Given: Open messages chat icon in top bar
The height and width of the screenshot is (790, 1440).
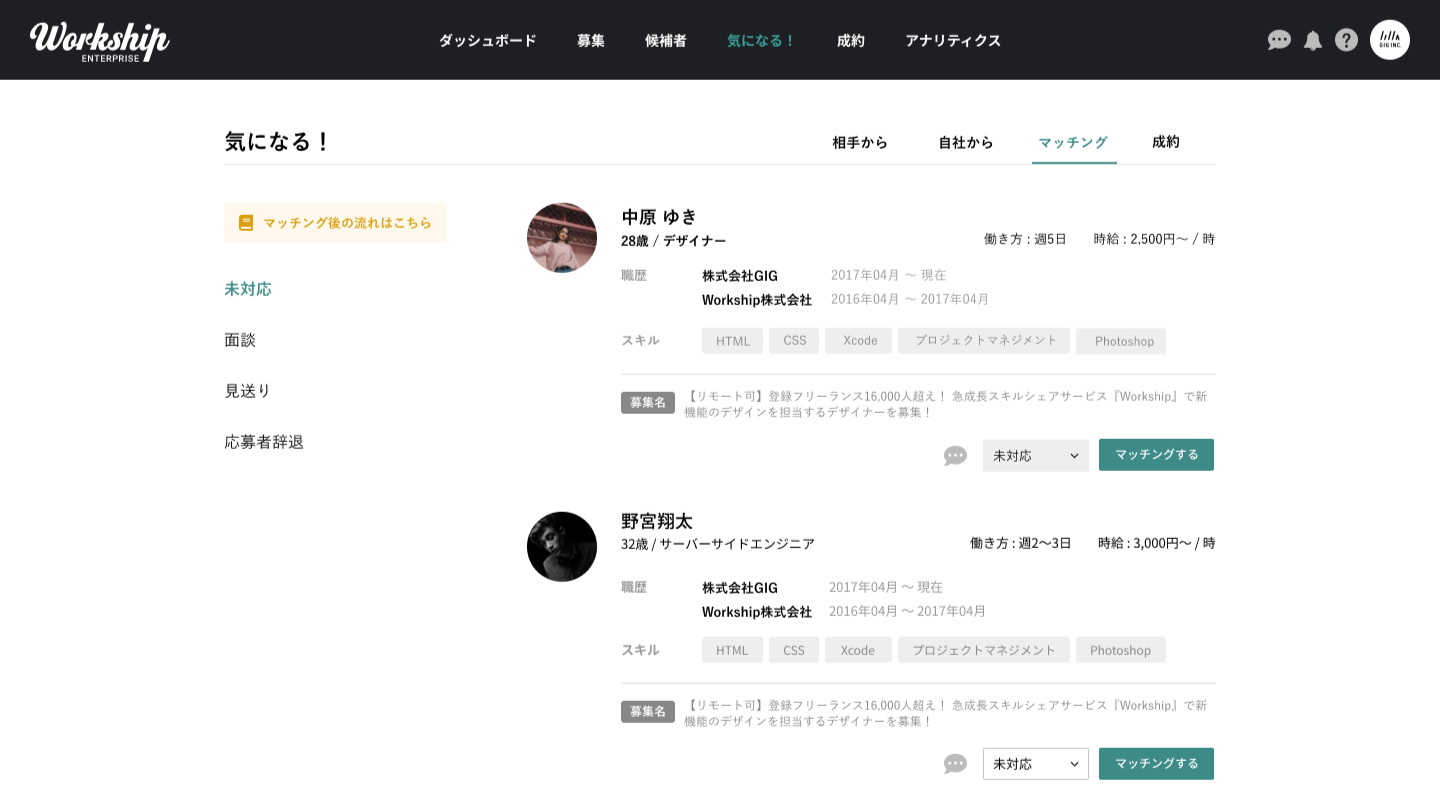Looking at the screenshot, I should coord(1279,40).
